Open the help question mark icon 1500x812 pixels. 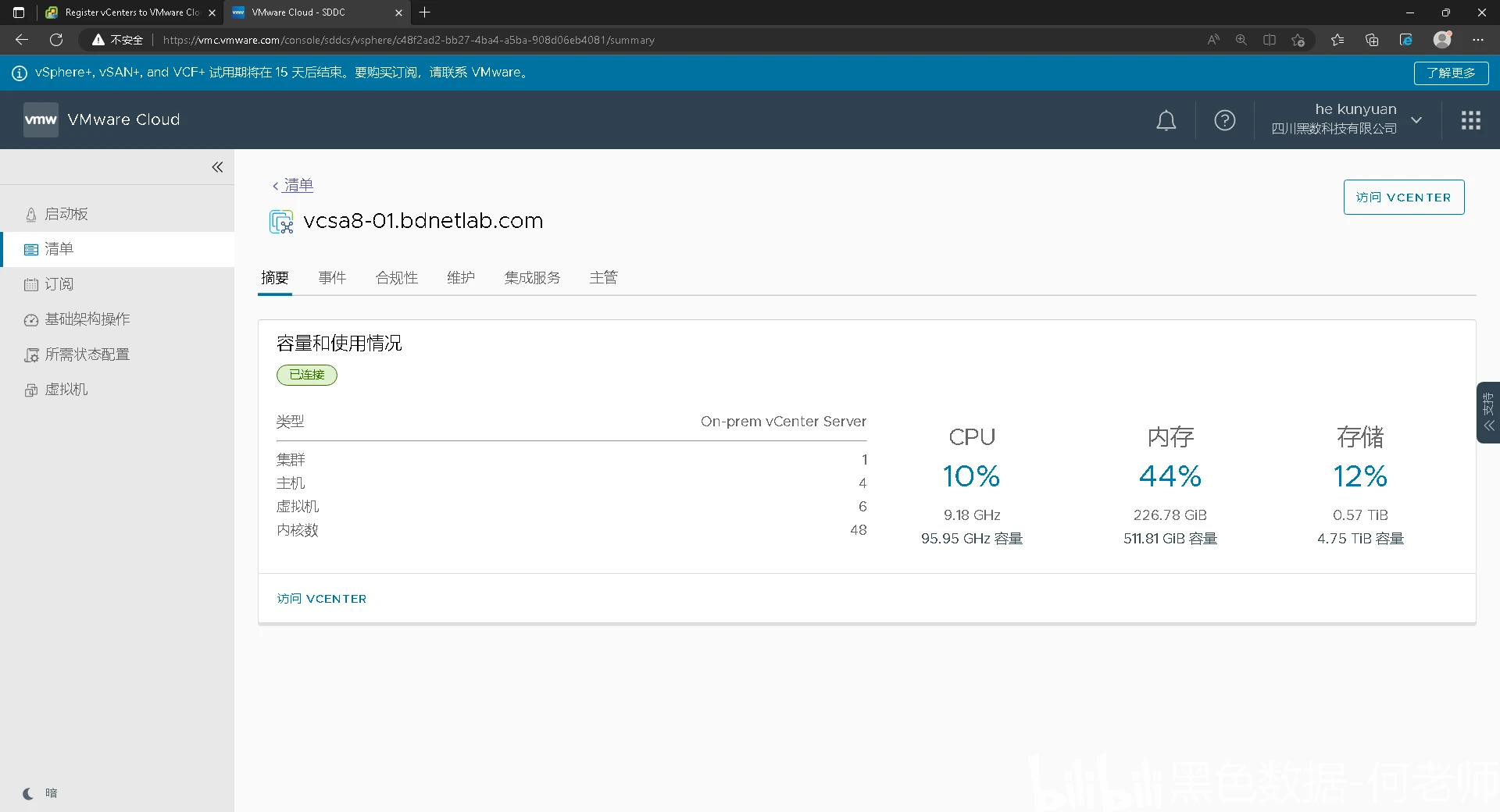pos(1224,120)
